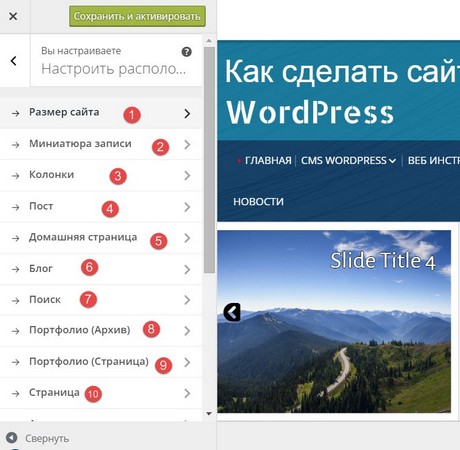Image resolution: width=460 pixels, height=450 pixels.
Task: Click the arrow icon beside Колонки
Action: [x=15, y=176]
